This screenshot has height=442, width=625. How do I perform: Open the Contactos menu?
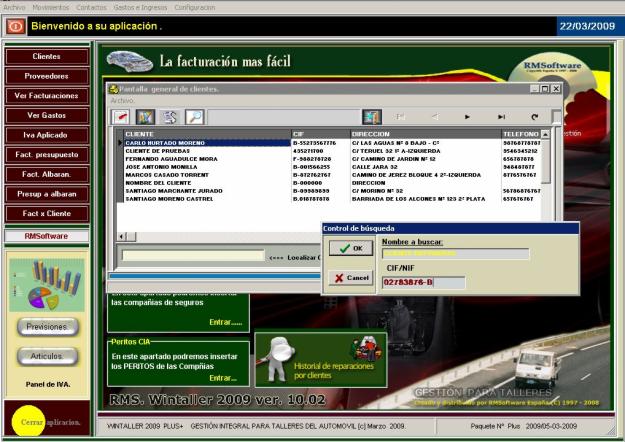91,7
